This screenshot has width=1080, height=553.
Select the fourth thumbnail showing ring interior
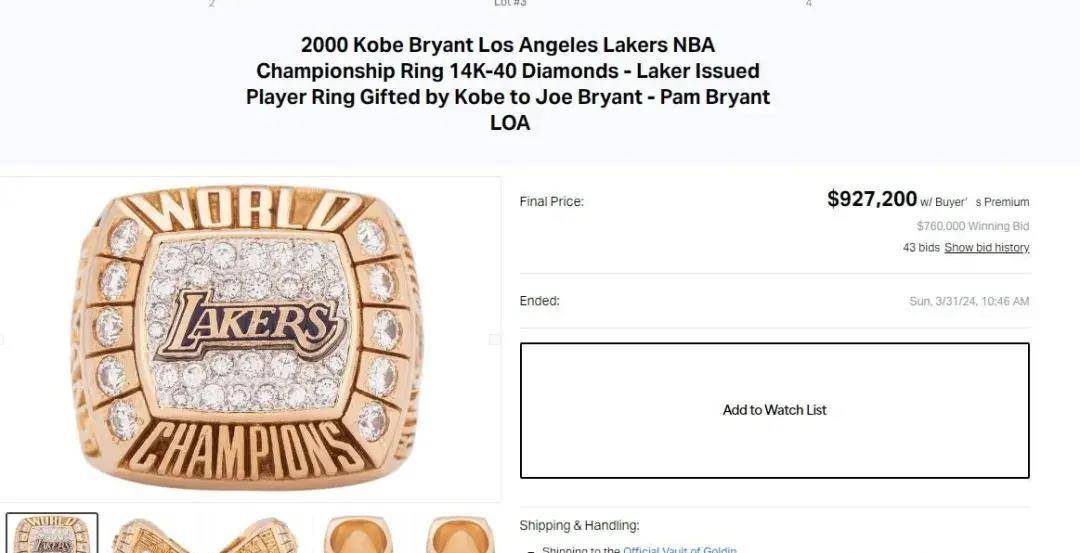click(358, 535)
